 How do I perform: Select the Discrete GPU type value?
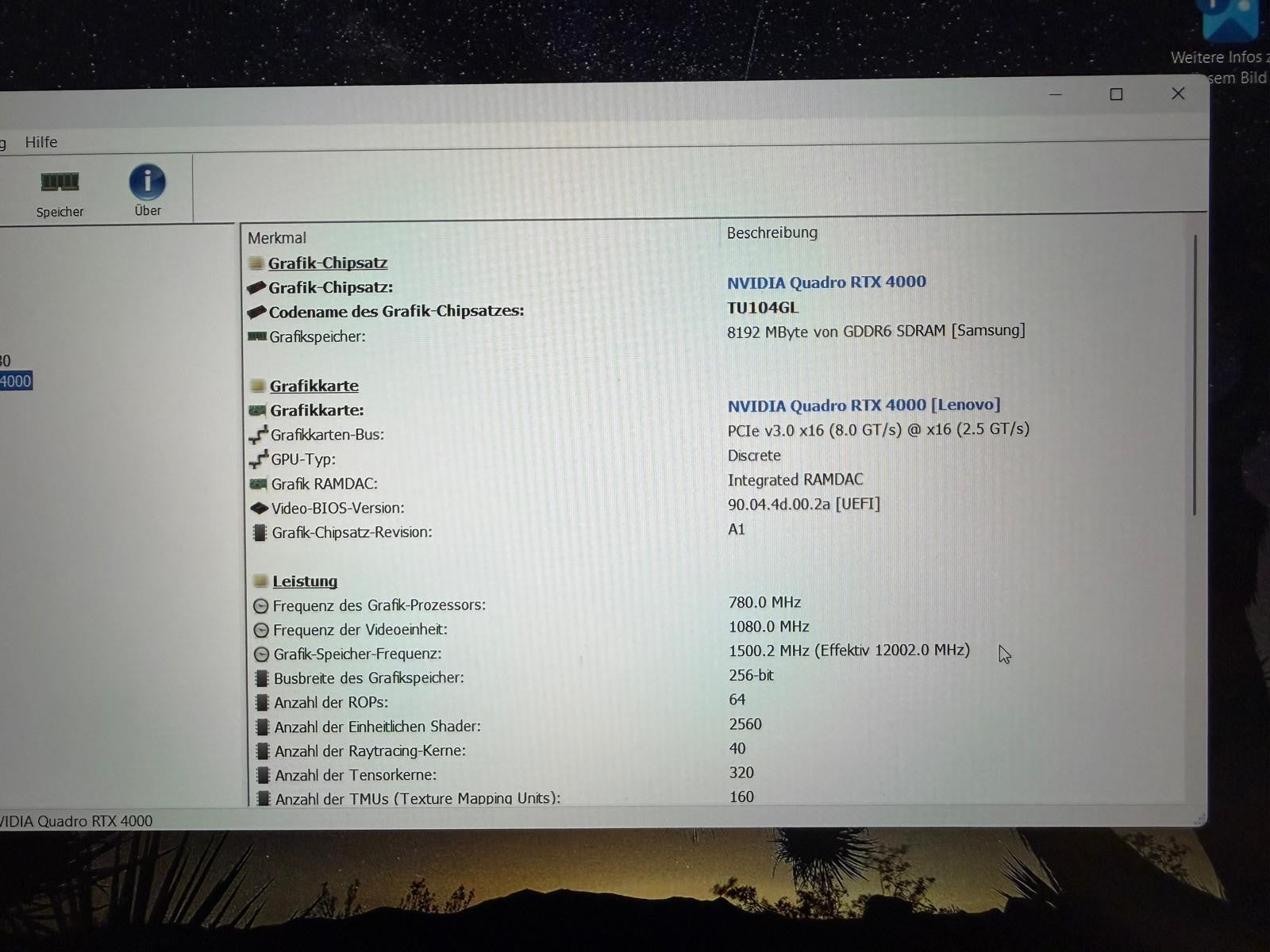[x=754, y=455]
